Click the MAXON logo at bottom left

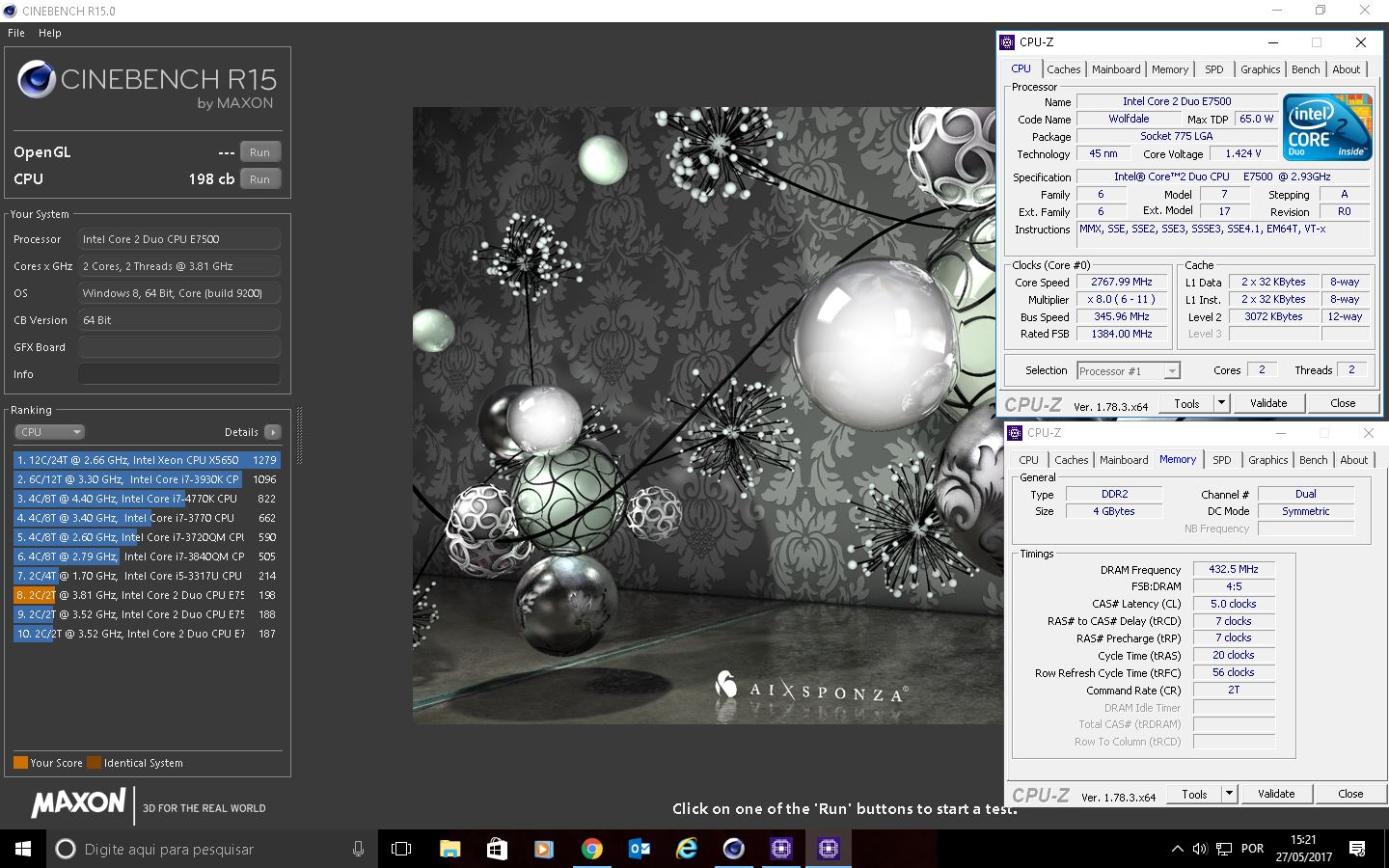[79, 802]
